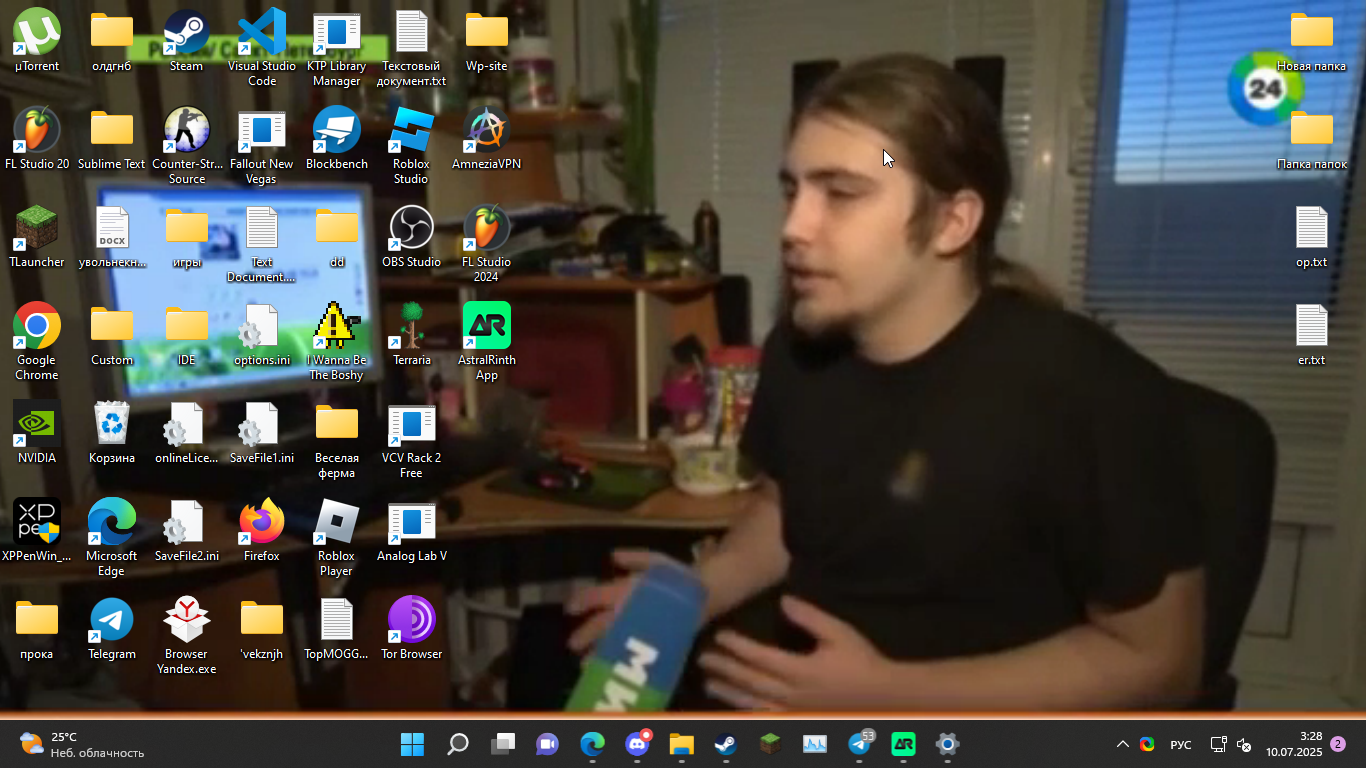
Task: Open the weather widget showing 25°C
Action: coord(82,744)
